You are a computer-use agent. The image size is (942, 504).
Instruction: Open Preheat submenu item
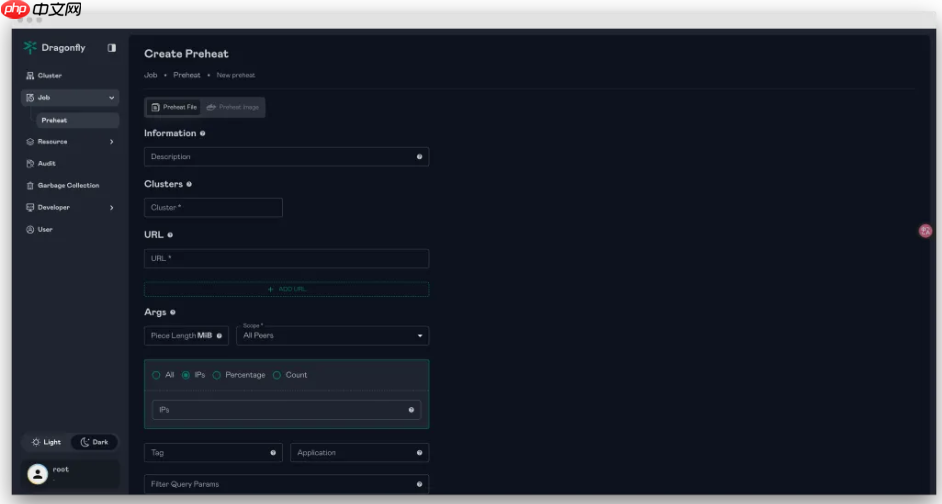77,121
